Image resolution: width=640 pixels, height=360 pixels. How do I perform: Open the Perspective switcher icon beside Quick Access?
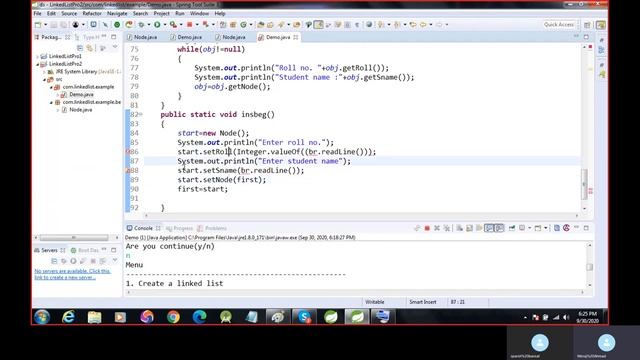(x=587, y=25)
